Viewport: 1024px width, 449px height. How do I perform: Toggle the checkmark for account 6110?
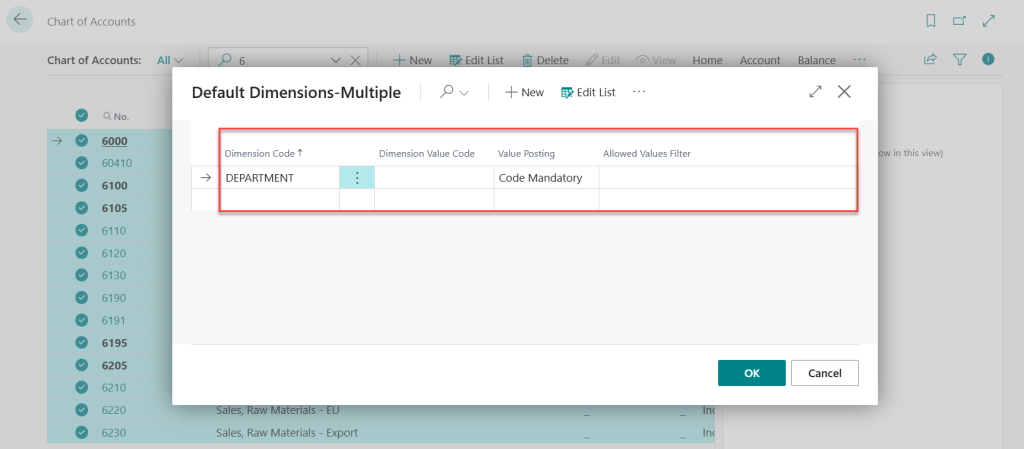(x=81, y=230)
